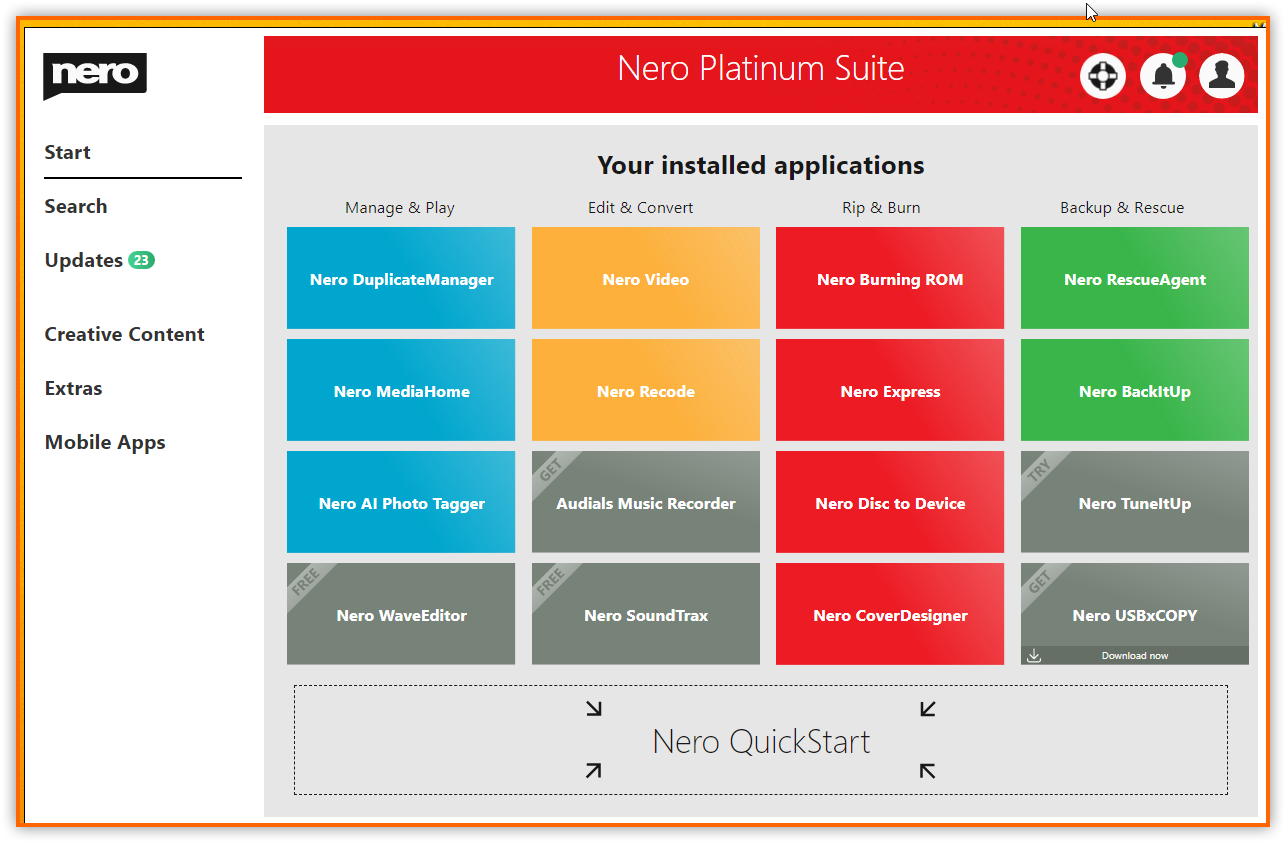The width and height of the screenshot is (1286, 843).
Task: Click the Edit & Convert column heading
Action: click(x=640, y=208)
